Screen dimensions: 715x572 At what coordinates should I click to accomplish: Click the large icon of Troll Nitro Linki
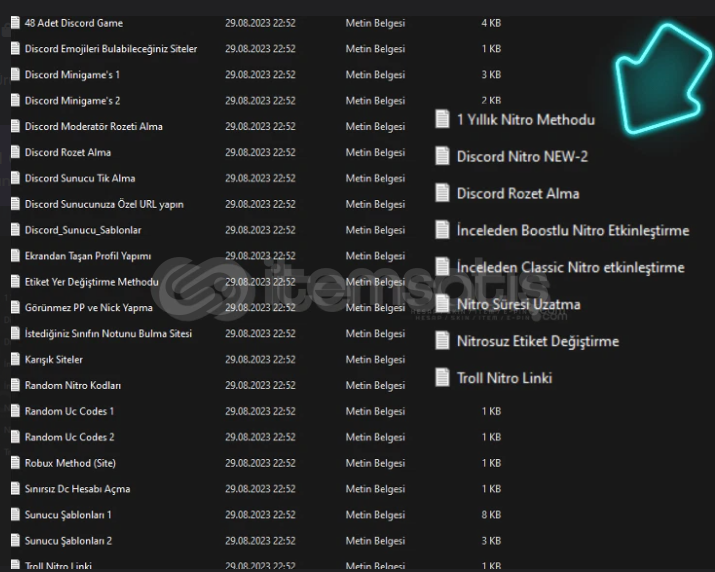(442, 378)
